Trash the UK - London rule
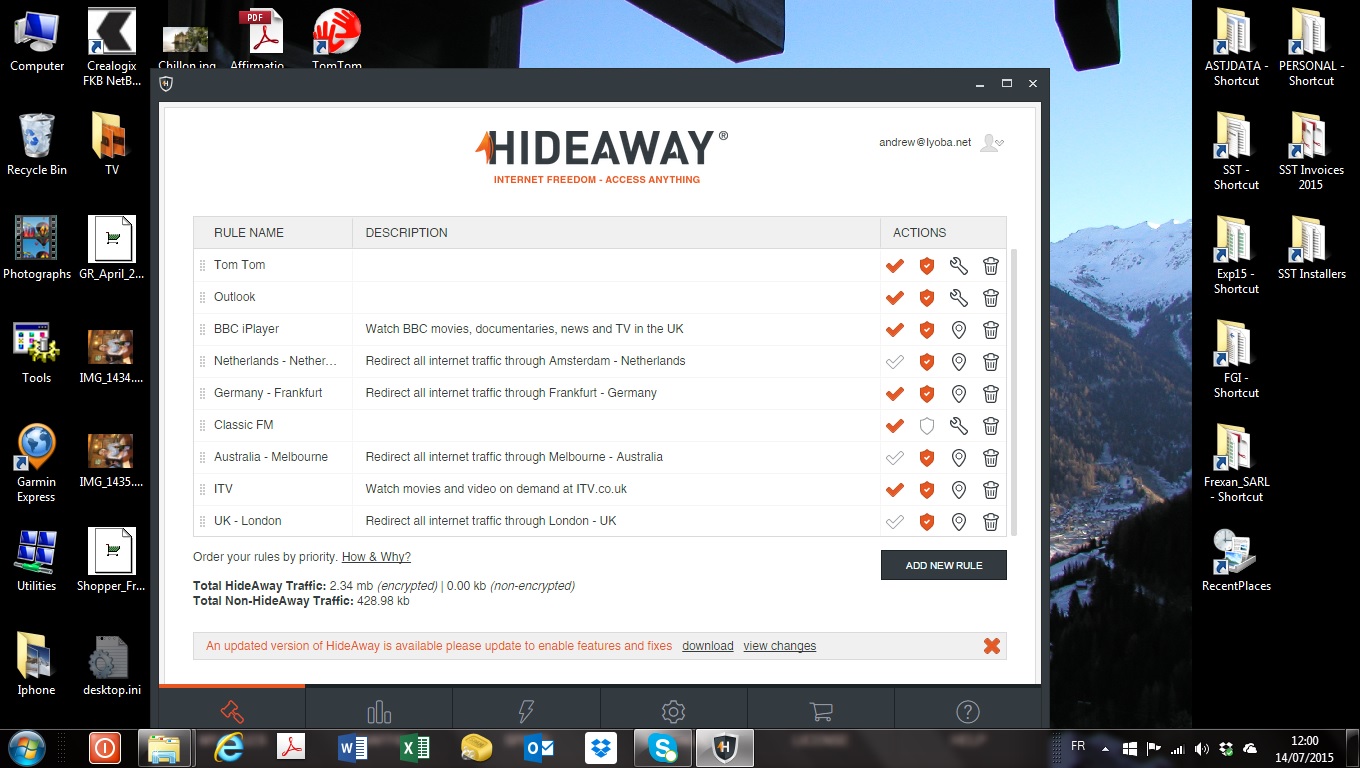The image size is (1360, 768). click(x=990, y=522)
